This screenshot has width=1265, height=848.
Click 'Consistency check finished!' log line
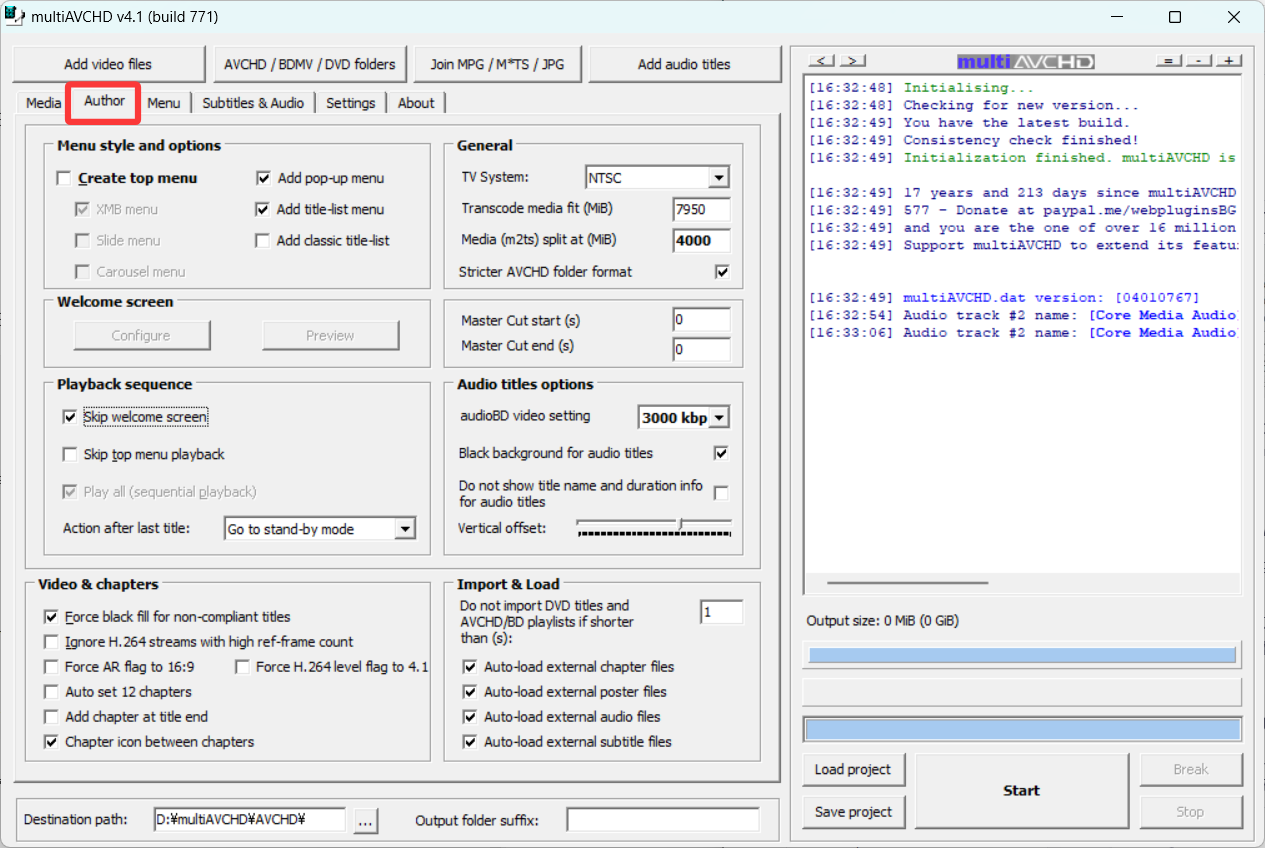point(1021,140)
